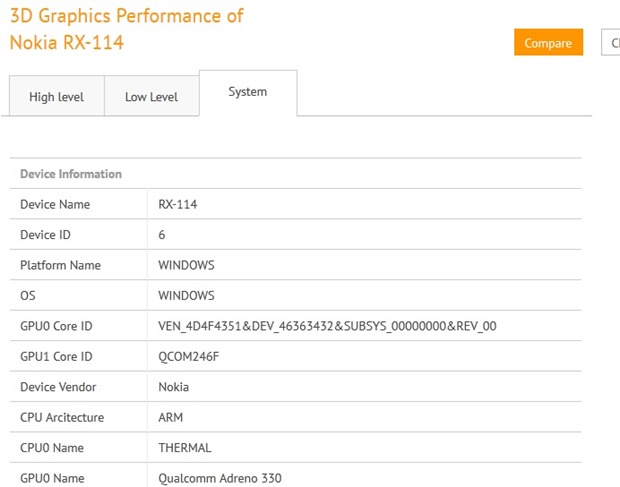
Task: Select the RX-114 device name value
Action: coord(177,204)
